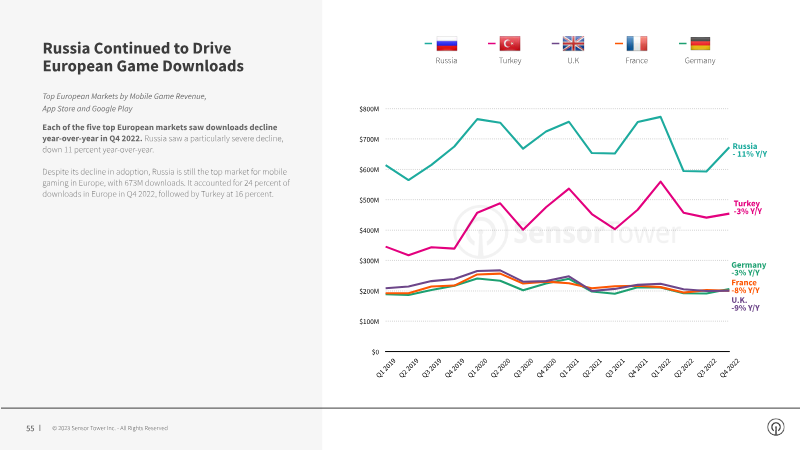Viewport: 800px width, 450px height.
Task: Click the 'Q1 2019' x-axis label
Action: [386, 368]
